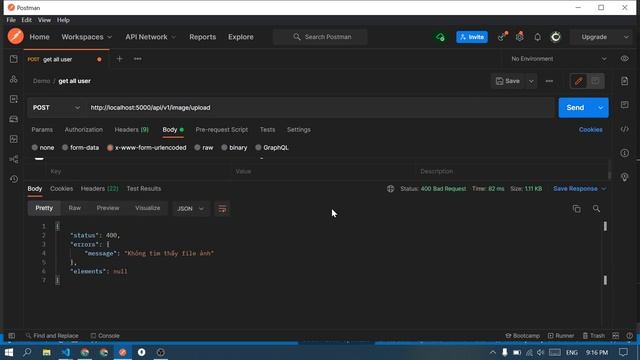Image resolution: width=640 pixels, height=360 pixels.
Task: Open the Monitors sidebar icon
Action: point(13,139)
